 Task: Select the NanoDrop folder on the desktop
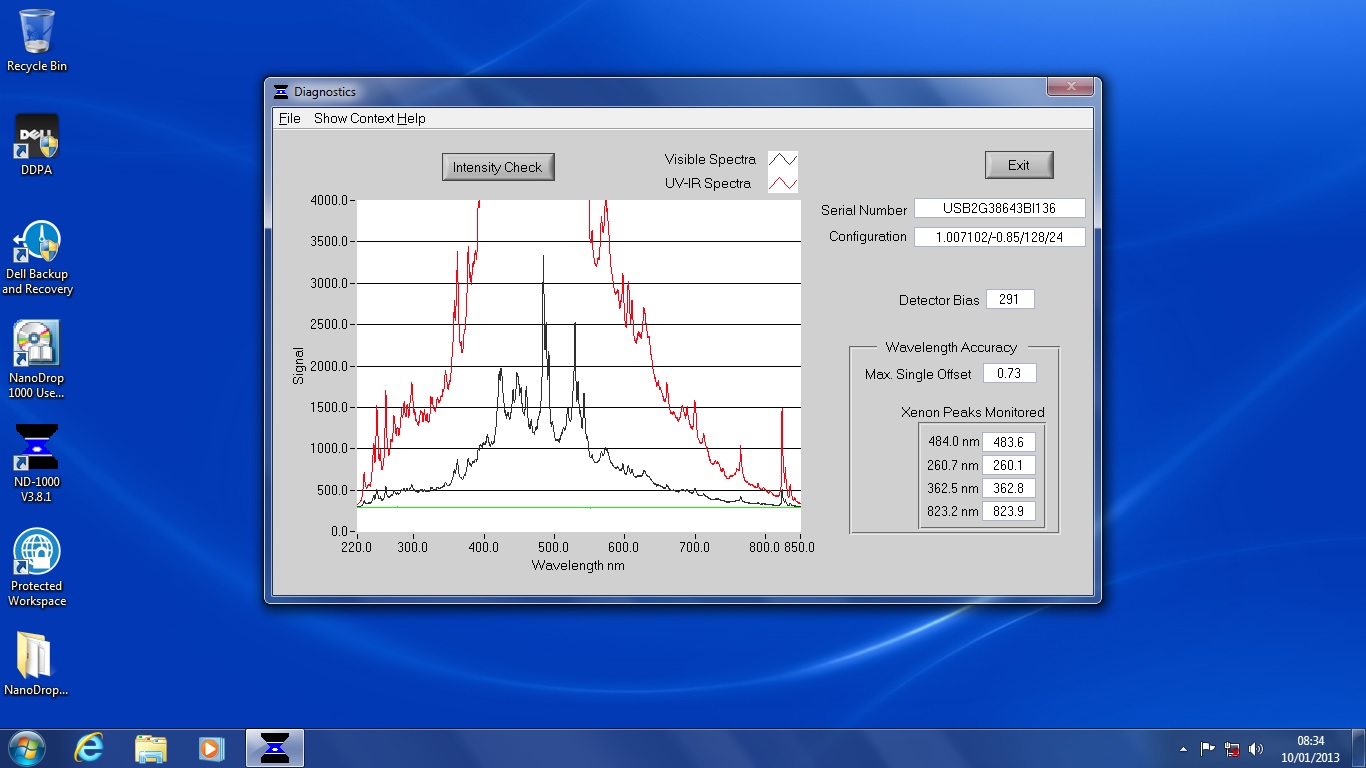37,663
